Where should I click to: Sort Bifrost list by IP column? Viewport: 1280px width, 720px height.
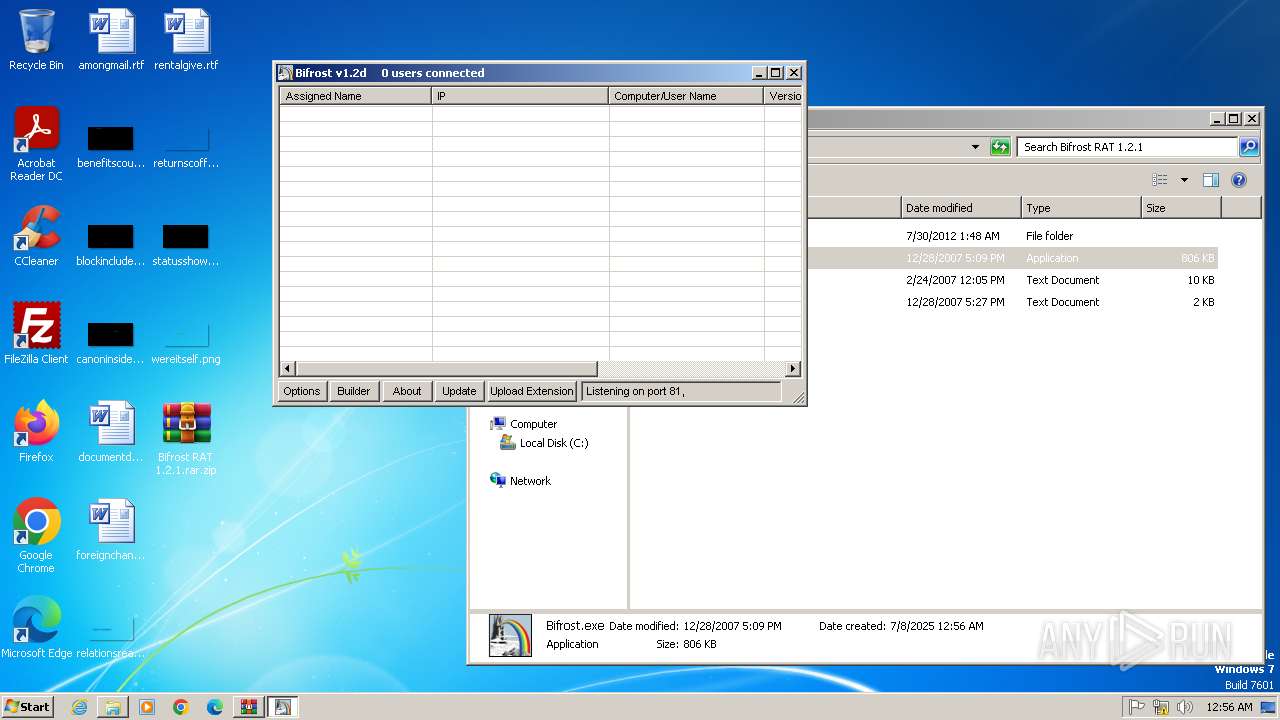(x=520, y=96)
